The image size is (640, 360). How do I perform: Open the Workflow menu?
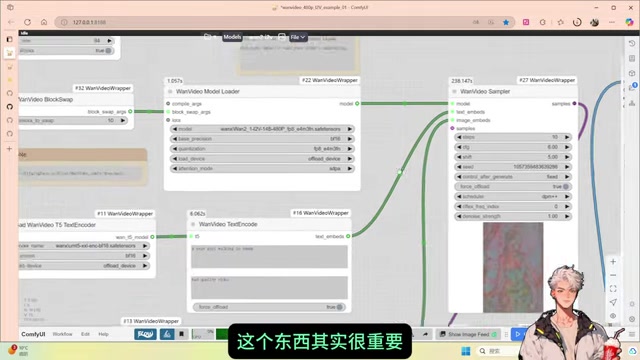pos(62,334)
